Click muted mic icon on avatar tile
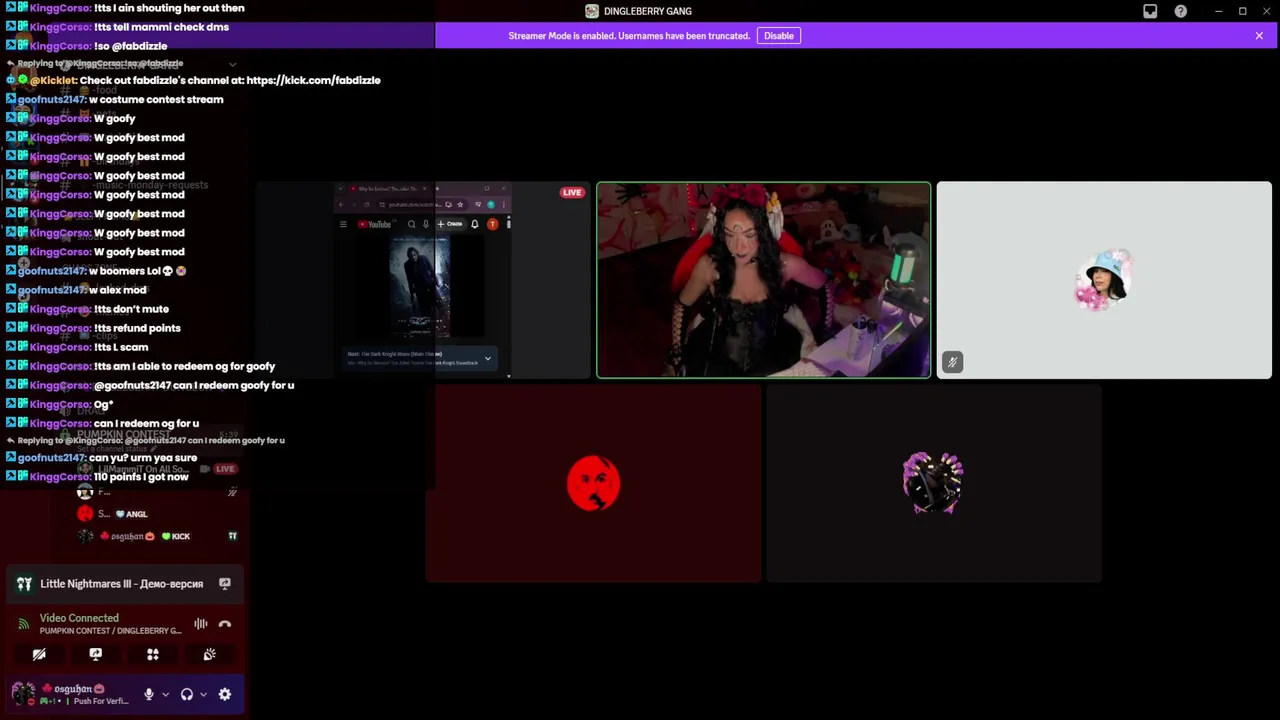Viewport: 1280px width, 720px height. [952, 362]
